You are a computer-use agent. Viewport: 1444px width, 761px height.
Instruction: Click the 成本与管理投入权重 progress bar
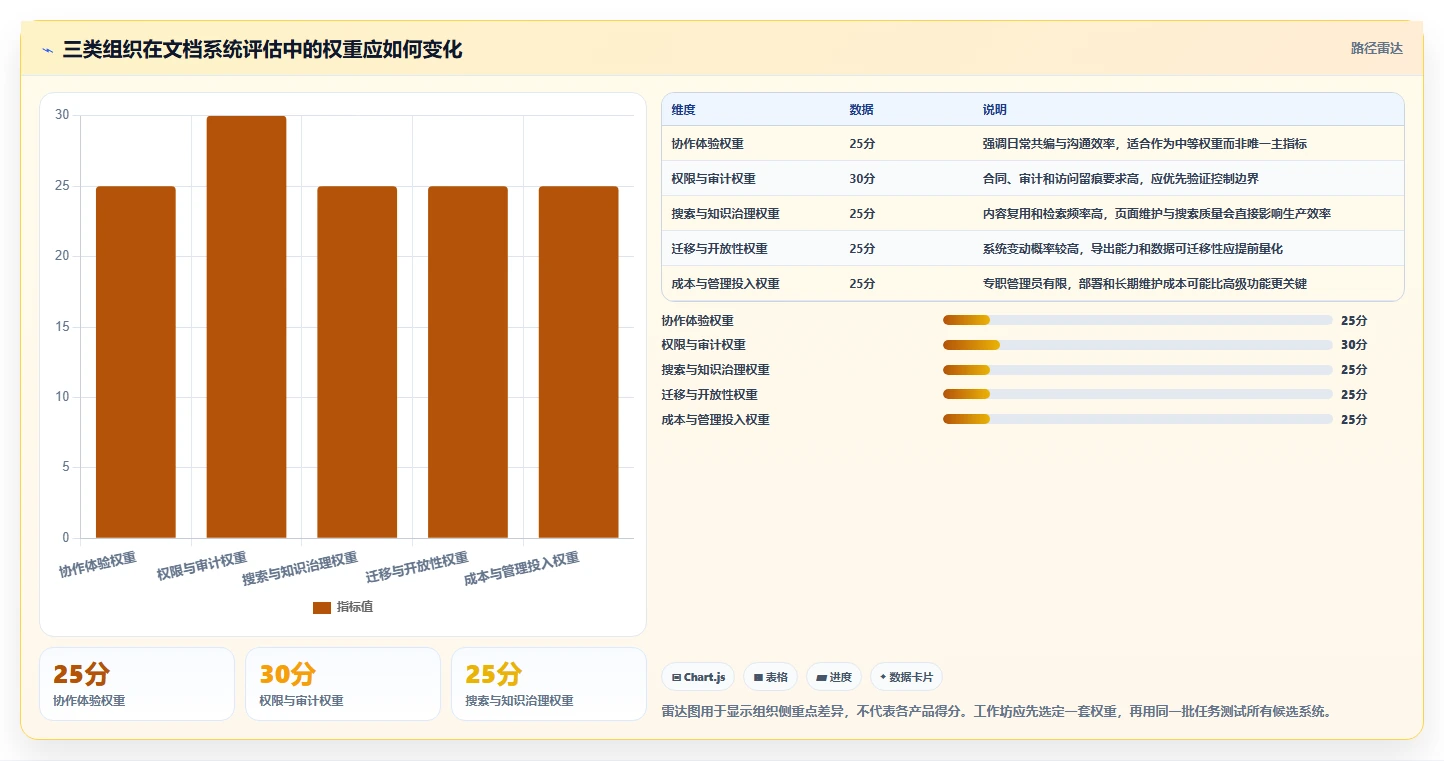[x=1138, y=420]
